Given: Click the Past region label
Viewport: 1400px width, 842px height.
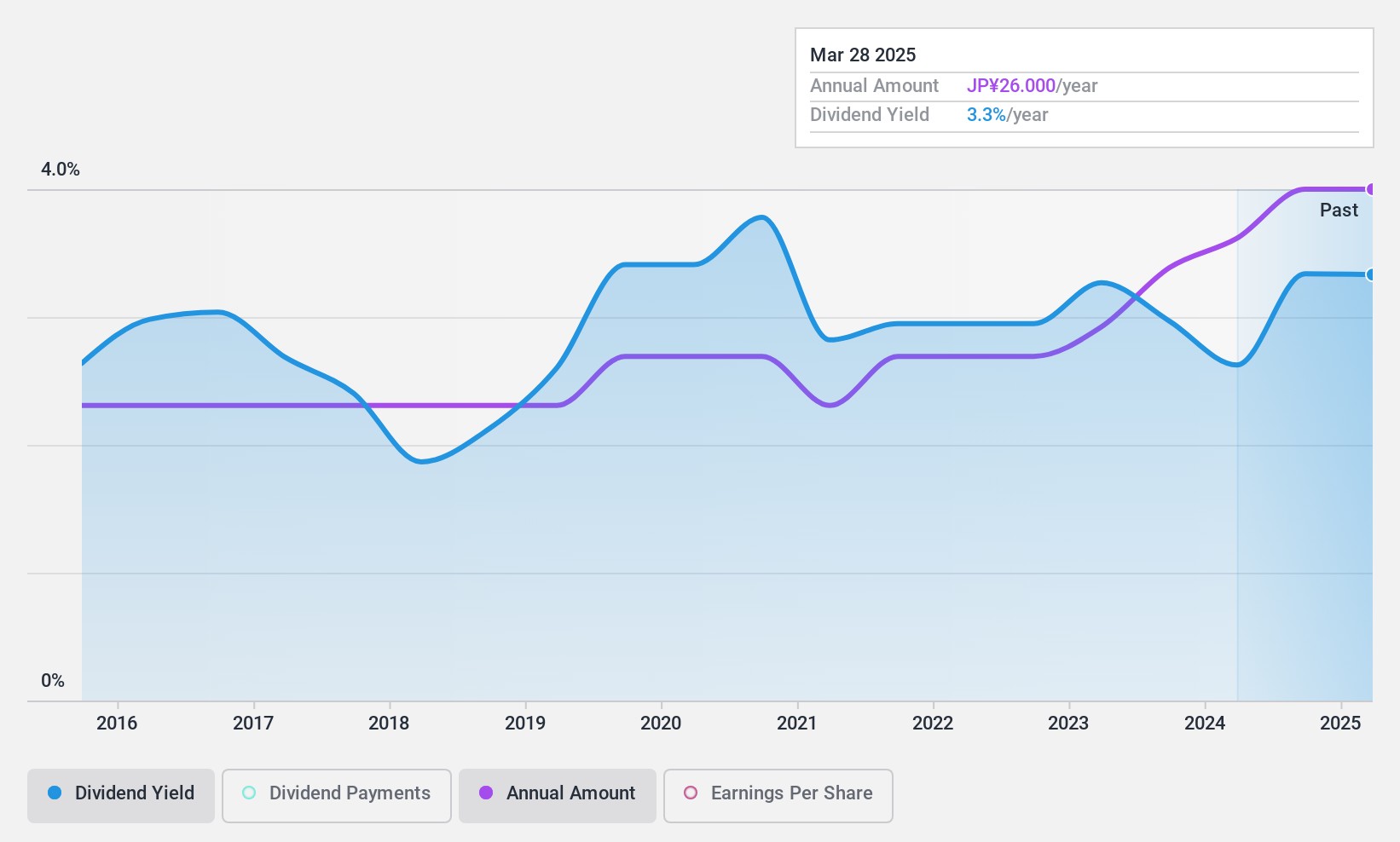Looking at the screenshot, I should (x=1339, y=210).
